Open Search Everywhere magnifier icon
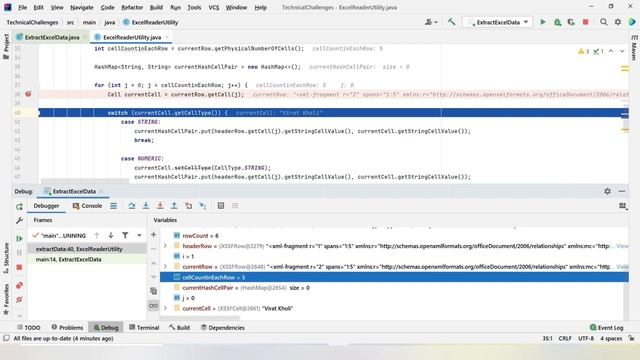 coord(603,22)
